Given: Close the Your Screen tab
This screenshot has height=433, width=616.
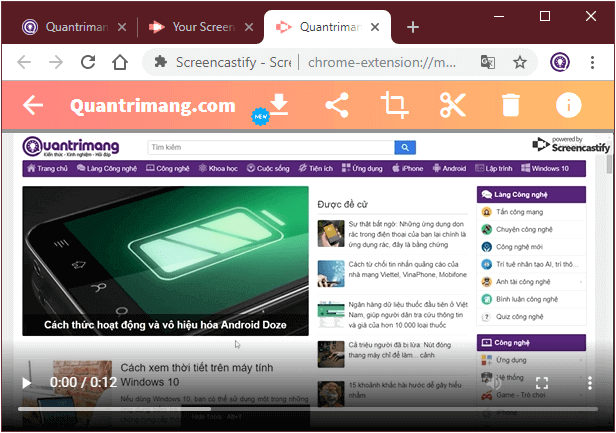Looking at the screenshot, I should (249, 27).
